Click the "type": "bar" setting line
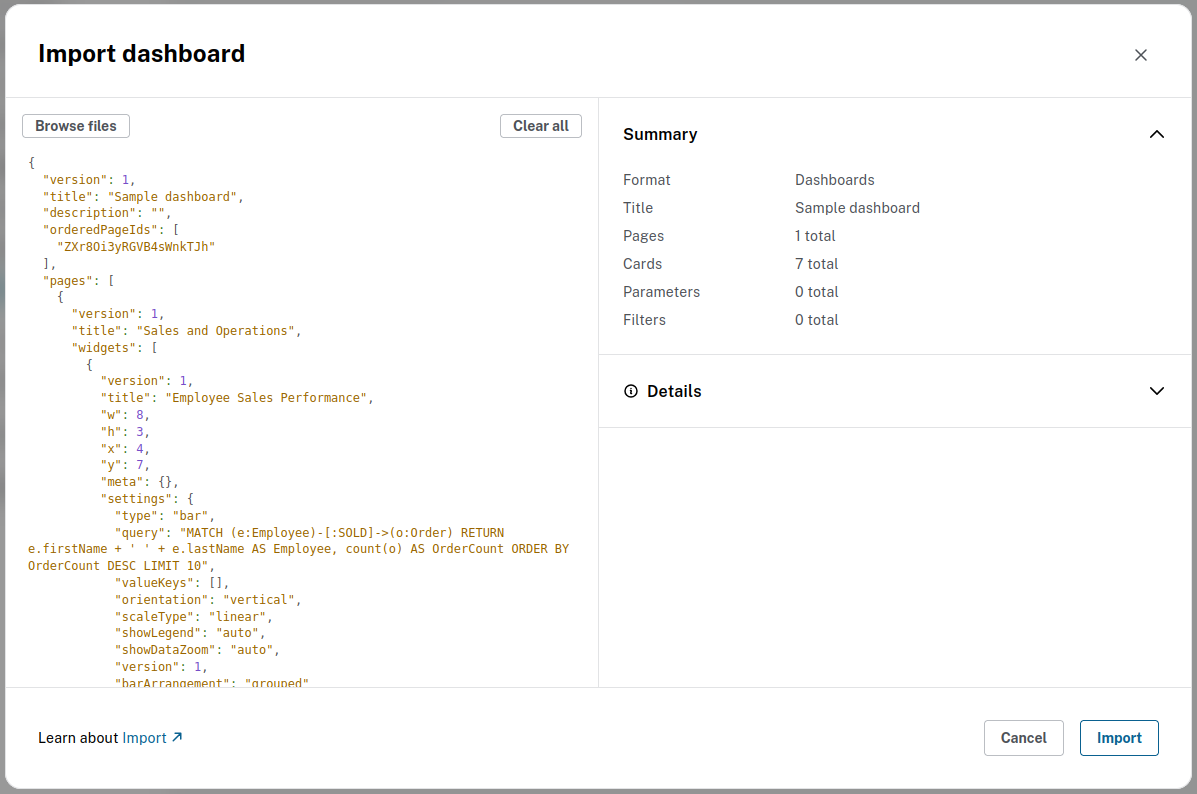Image resolution: width=1197 pixels, height=794 pixels. click(x=165, y=516)
